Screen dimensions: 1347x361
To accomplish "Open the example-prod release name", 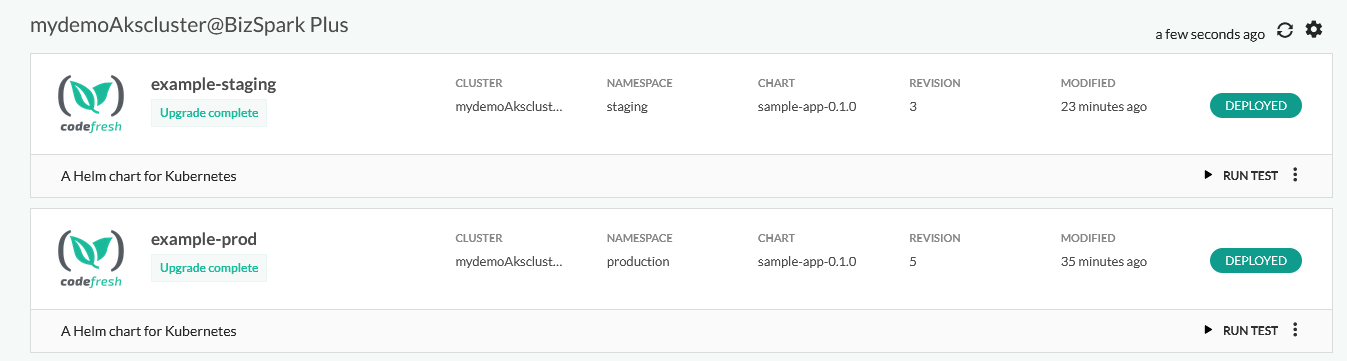I will pos(204,239).
